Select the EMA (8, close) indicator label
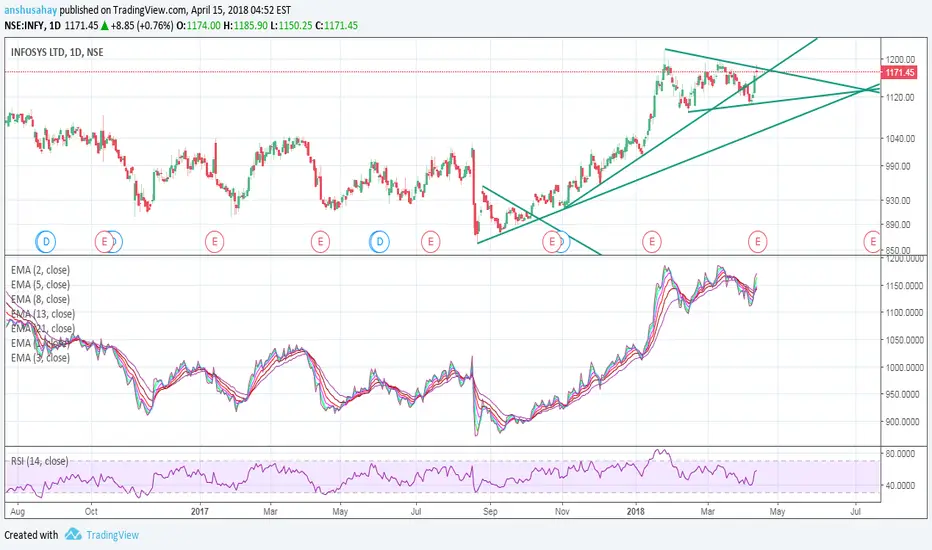 (40, 299)
